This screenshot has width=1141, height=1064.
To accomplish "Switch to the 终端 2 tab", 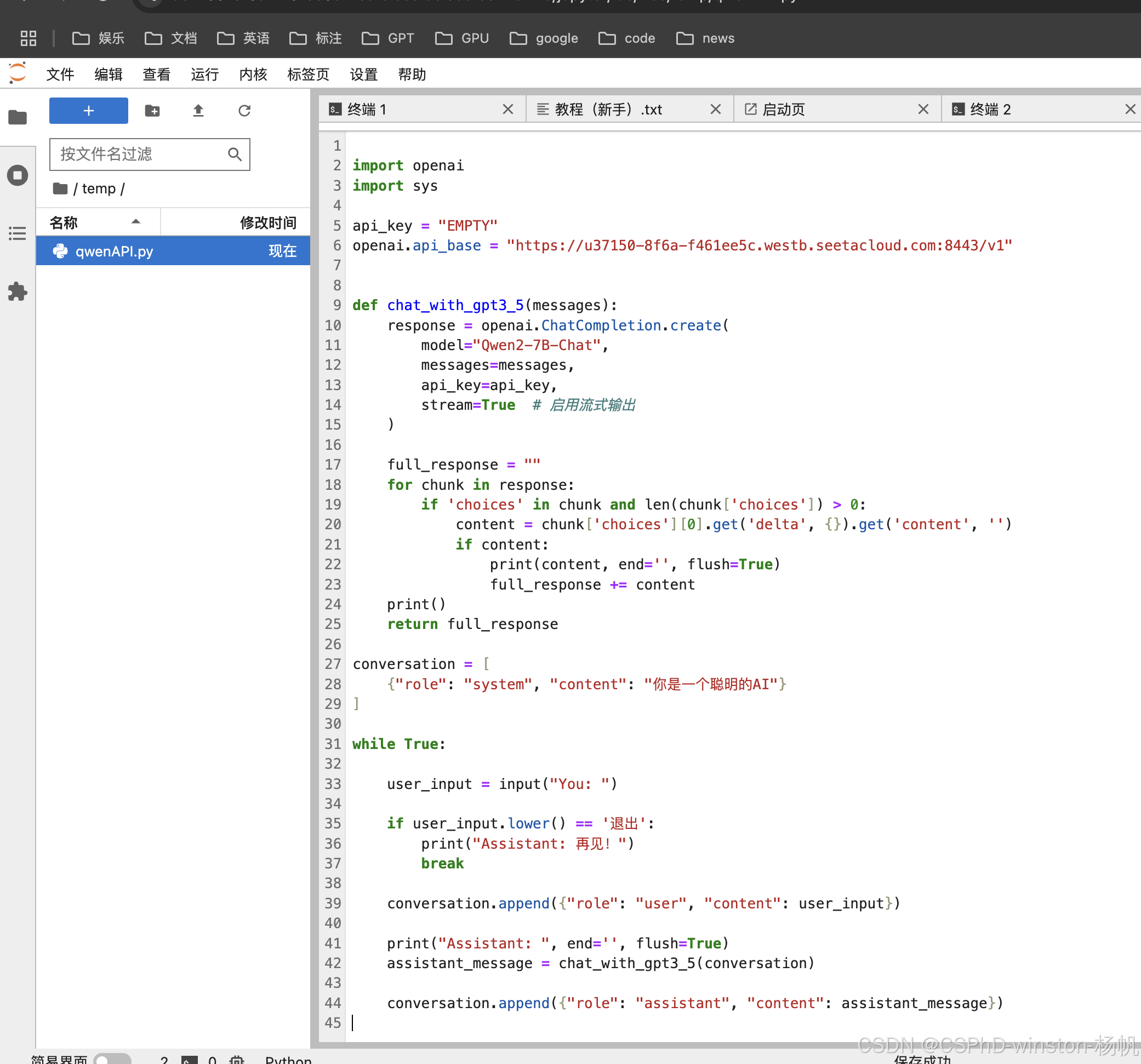I will [990, 109].
